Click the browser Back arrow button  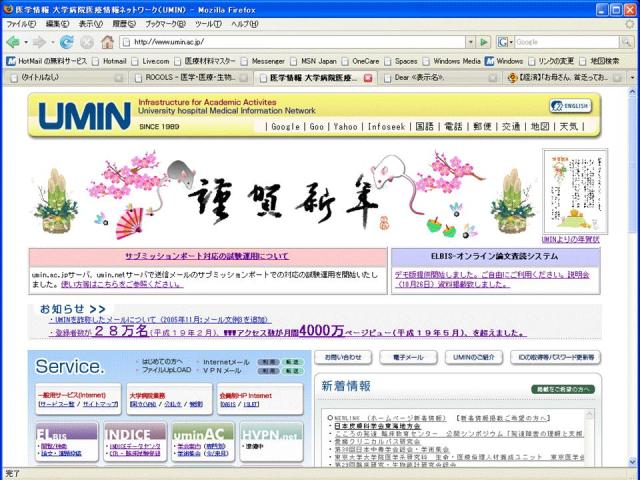13,42
